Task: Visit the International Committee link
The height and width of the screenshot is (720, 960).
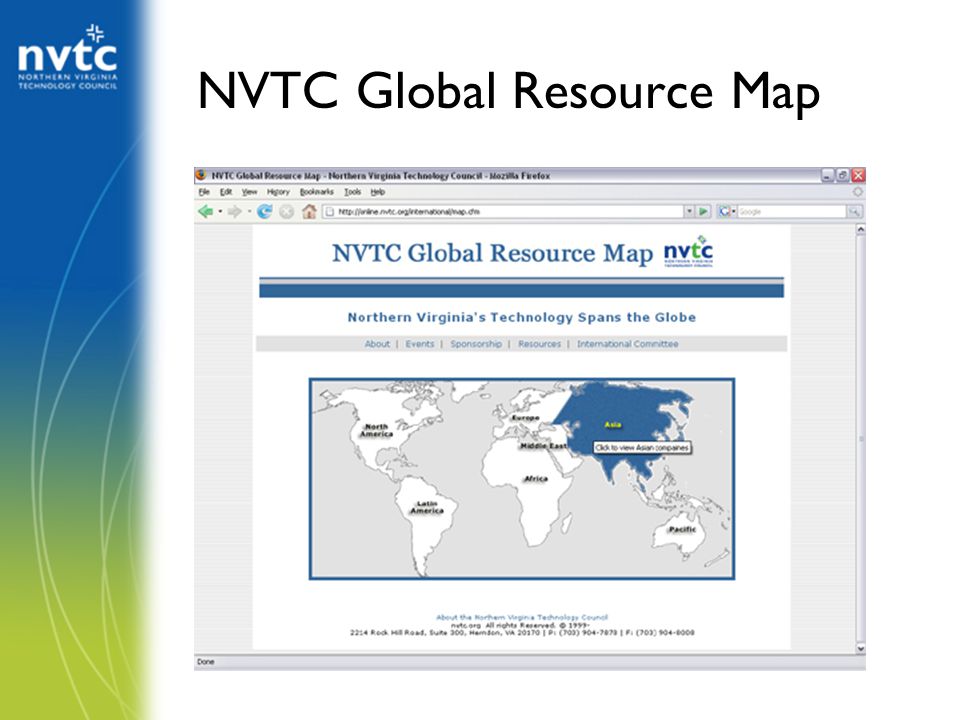Action: tap(628, 344)
